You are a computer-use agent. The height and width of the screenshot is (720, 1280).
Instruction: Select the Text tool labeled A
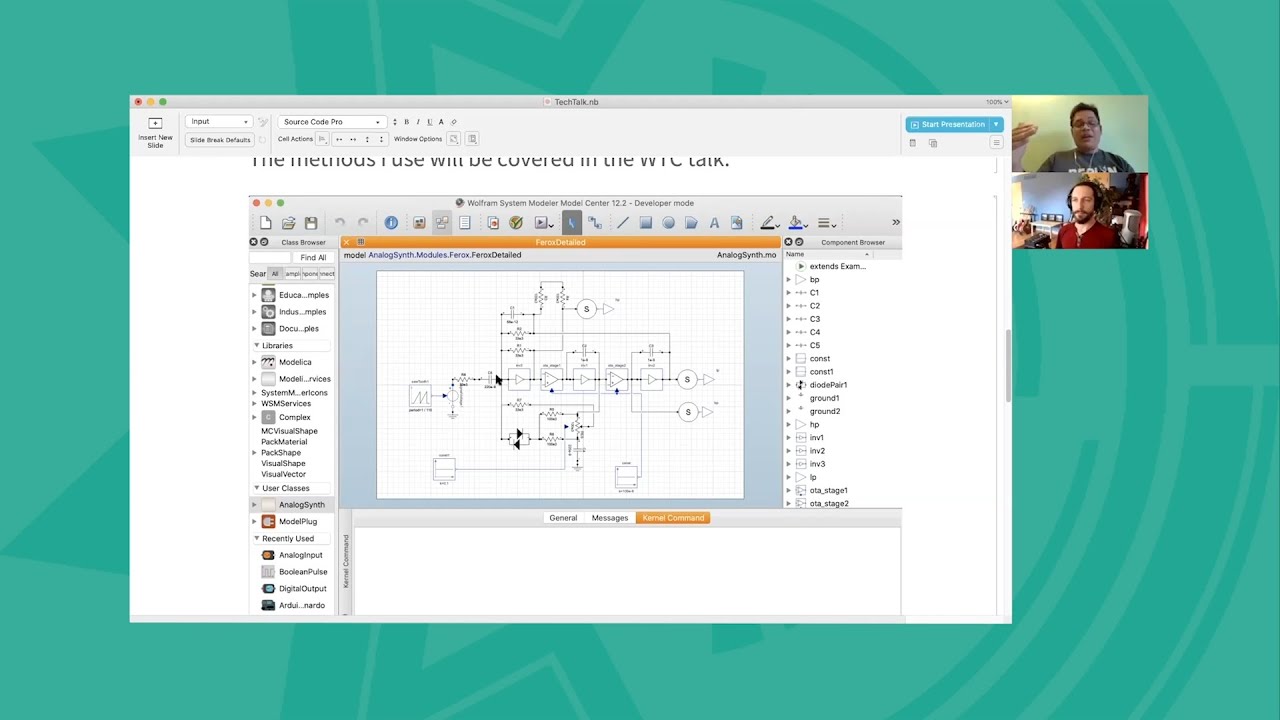714,223
